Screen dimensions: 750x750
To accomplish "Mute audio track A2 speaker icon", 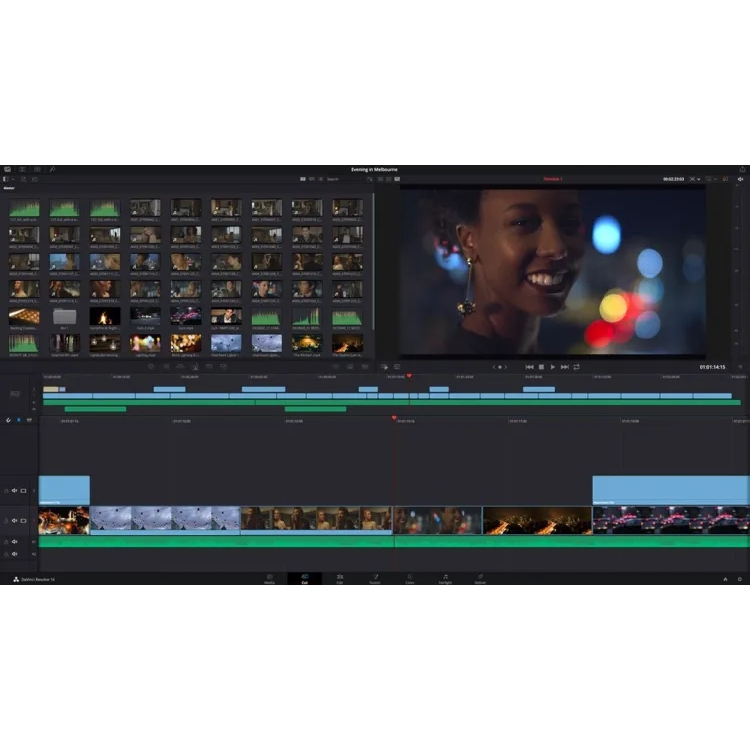I will click(14, 554).
